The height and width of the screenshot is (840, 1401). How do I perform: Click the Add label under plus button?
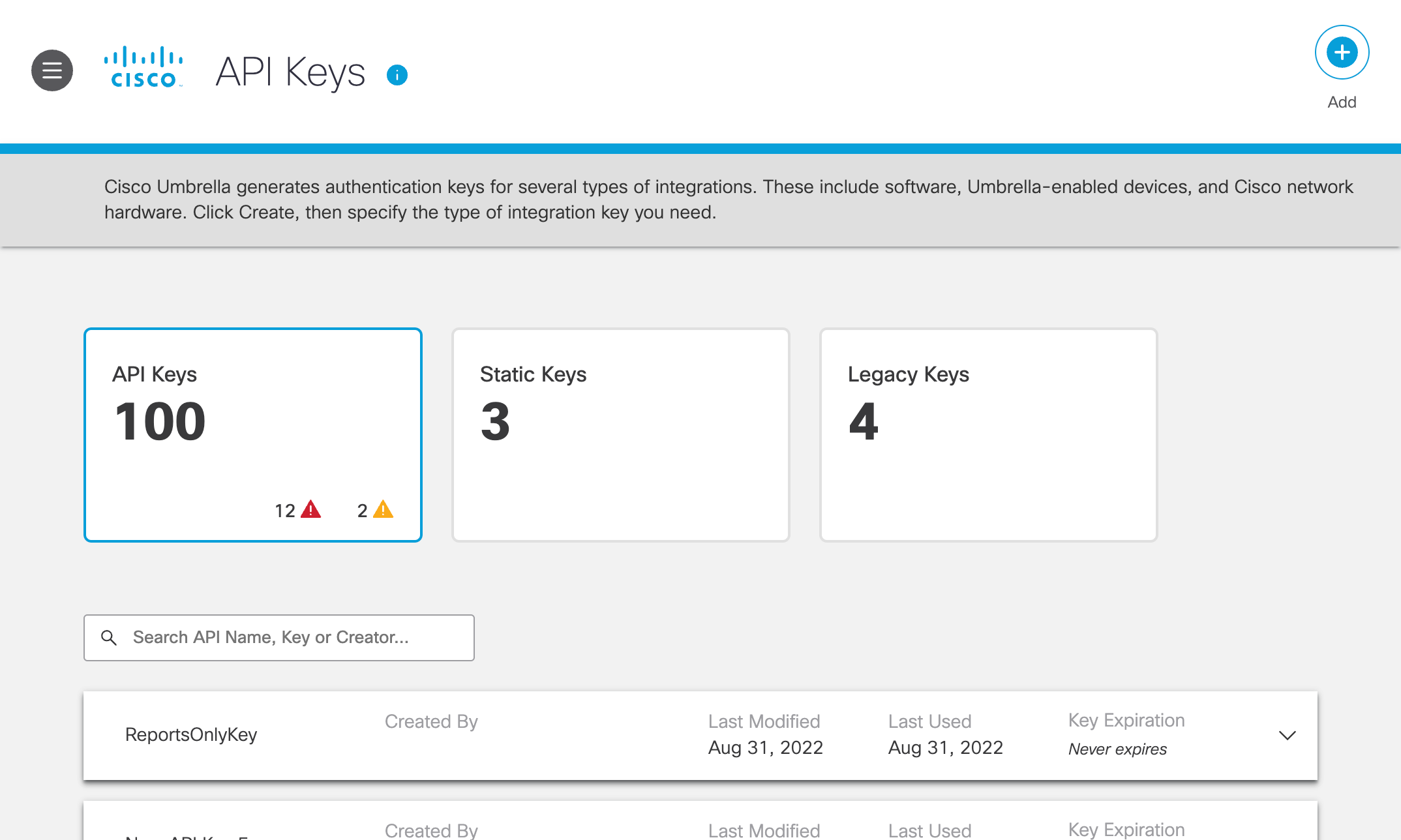1342,102
